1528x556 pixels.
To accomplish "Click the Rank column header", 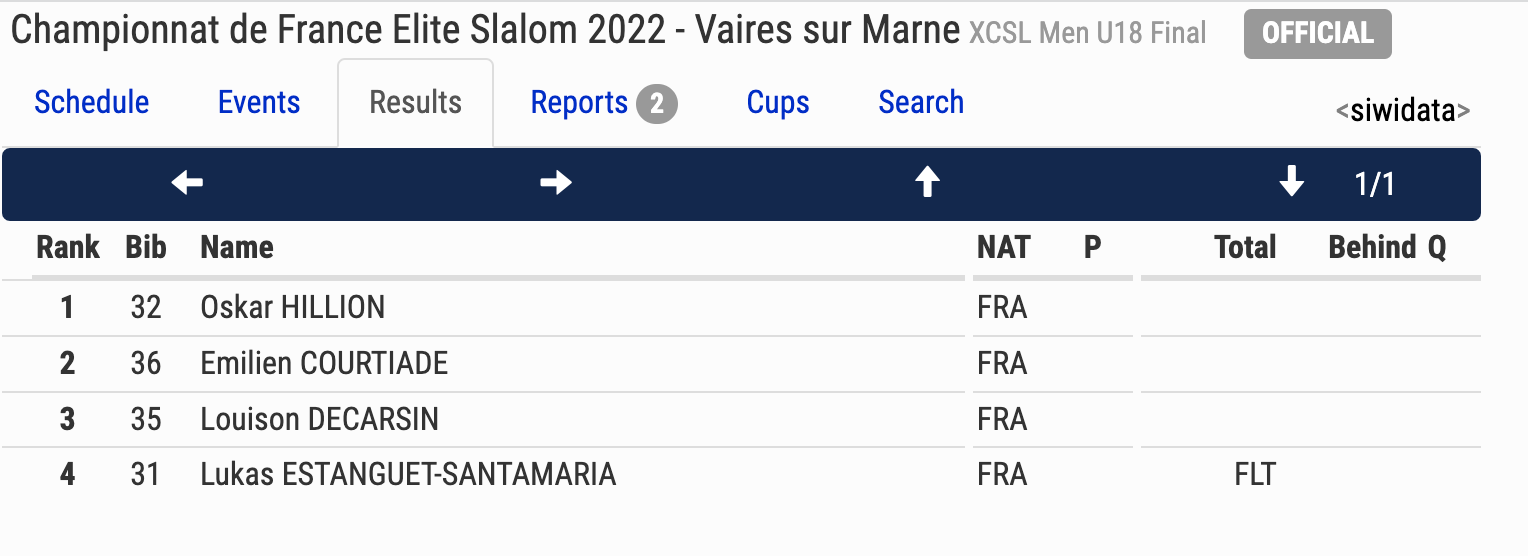I will 68,247.
